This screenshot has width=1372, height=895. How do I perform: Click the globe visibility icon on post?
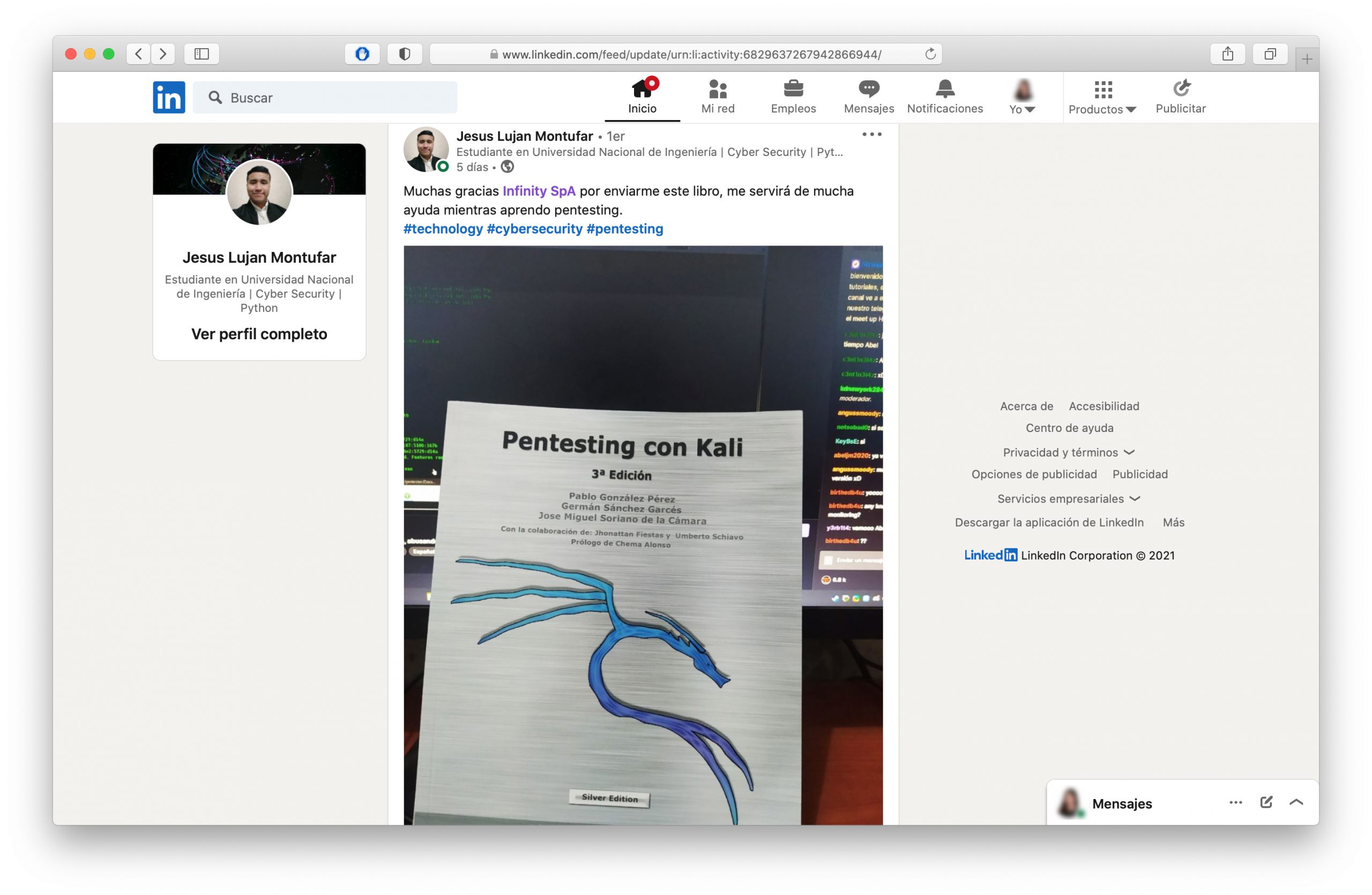[x=508, y=167]
